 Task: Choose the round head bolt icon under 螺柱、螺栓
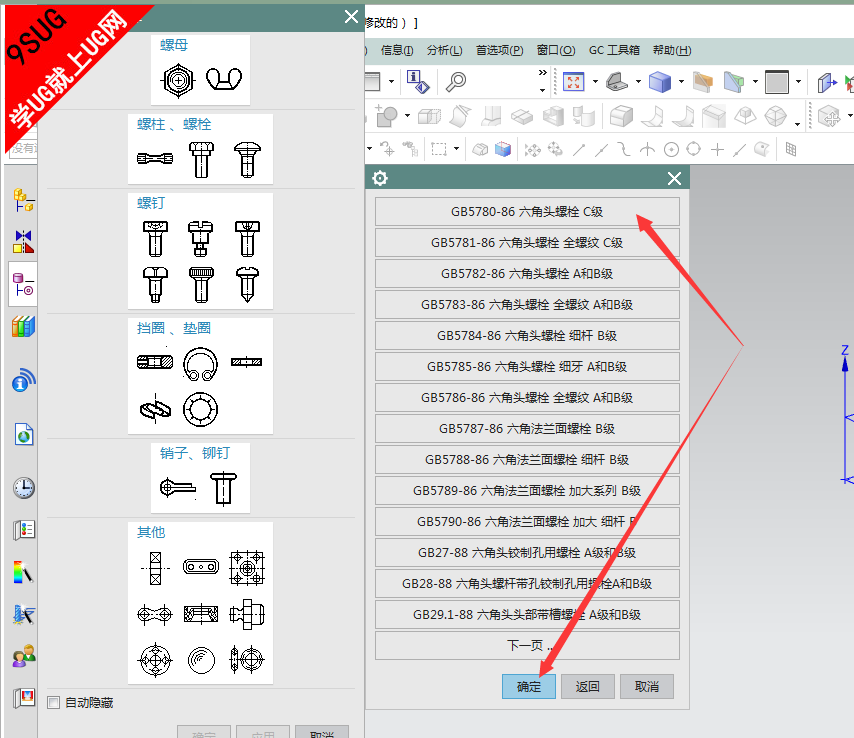[x=247, y=160]
